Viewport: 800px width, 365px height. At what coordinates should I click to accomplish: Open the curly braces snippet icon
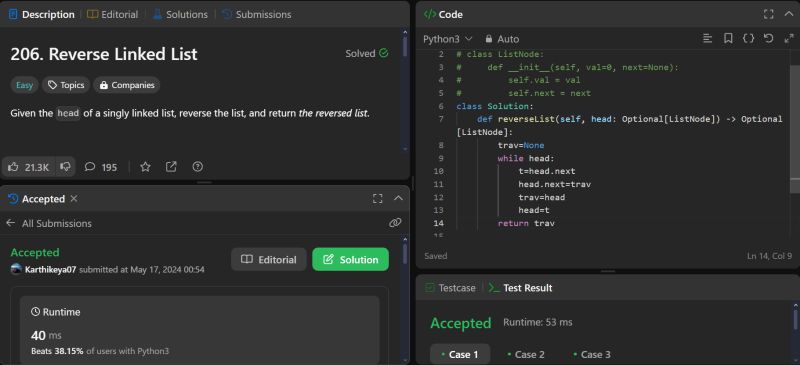coord(748,38)
